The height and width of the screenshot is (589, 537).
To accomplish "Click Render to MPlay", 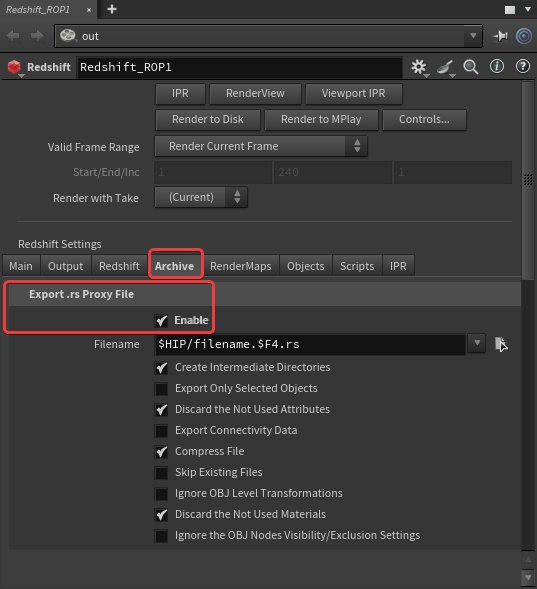I will click(321, 120).
